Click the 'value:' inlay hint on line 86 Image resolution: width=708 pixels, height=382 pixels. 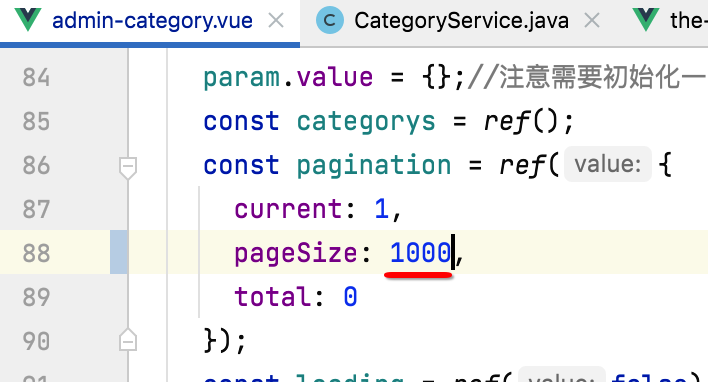coord(608,164)
